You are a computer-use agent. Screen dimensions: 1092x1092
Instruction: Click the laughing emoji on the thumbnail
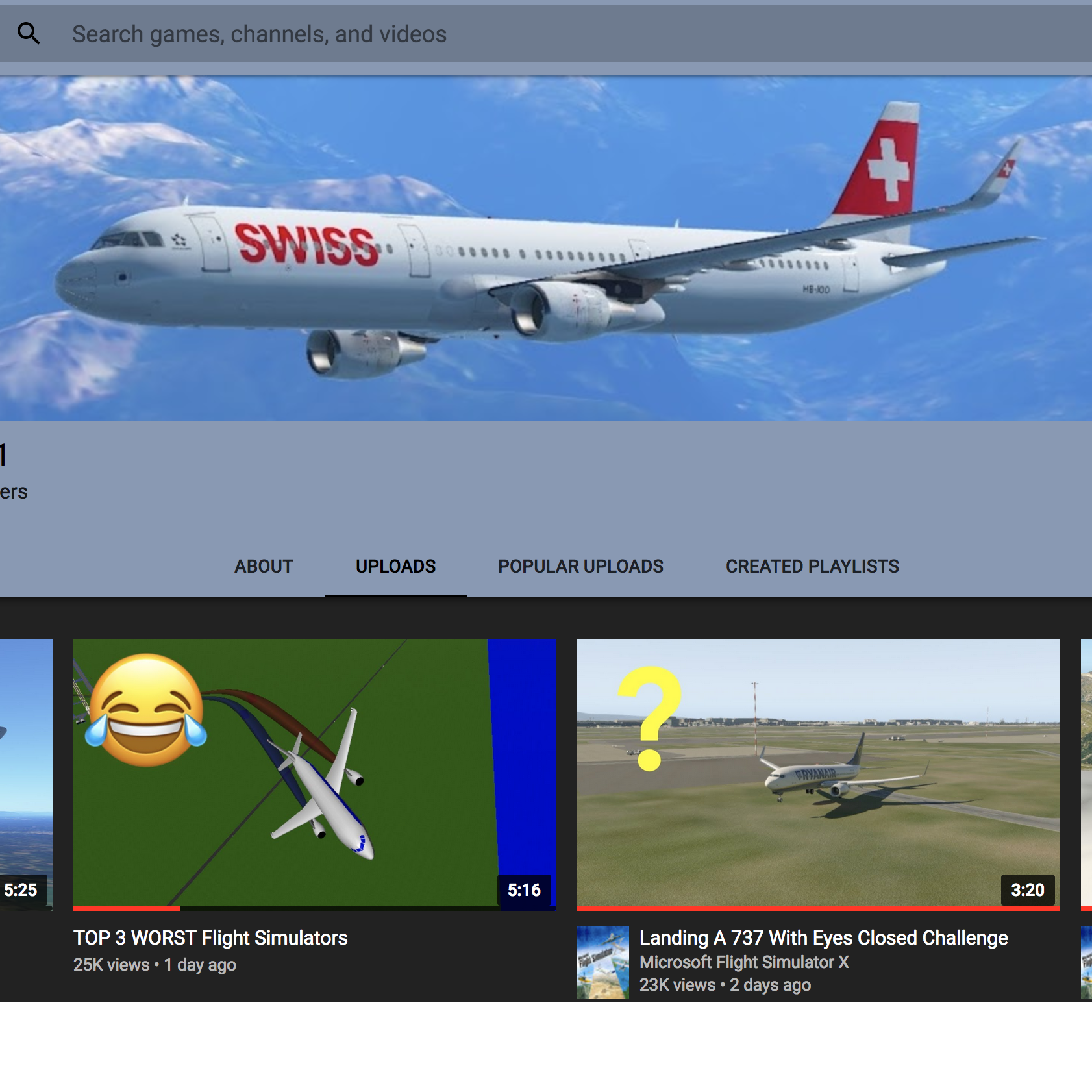point(145,712)
